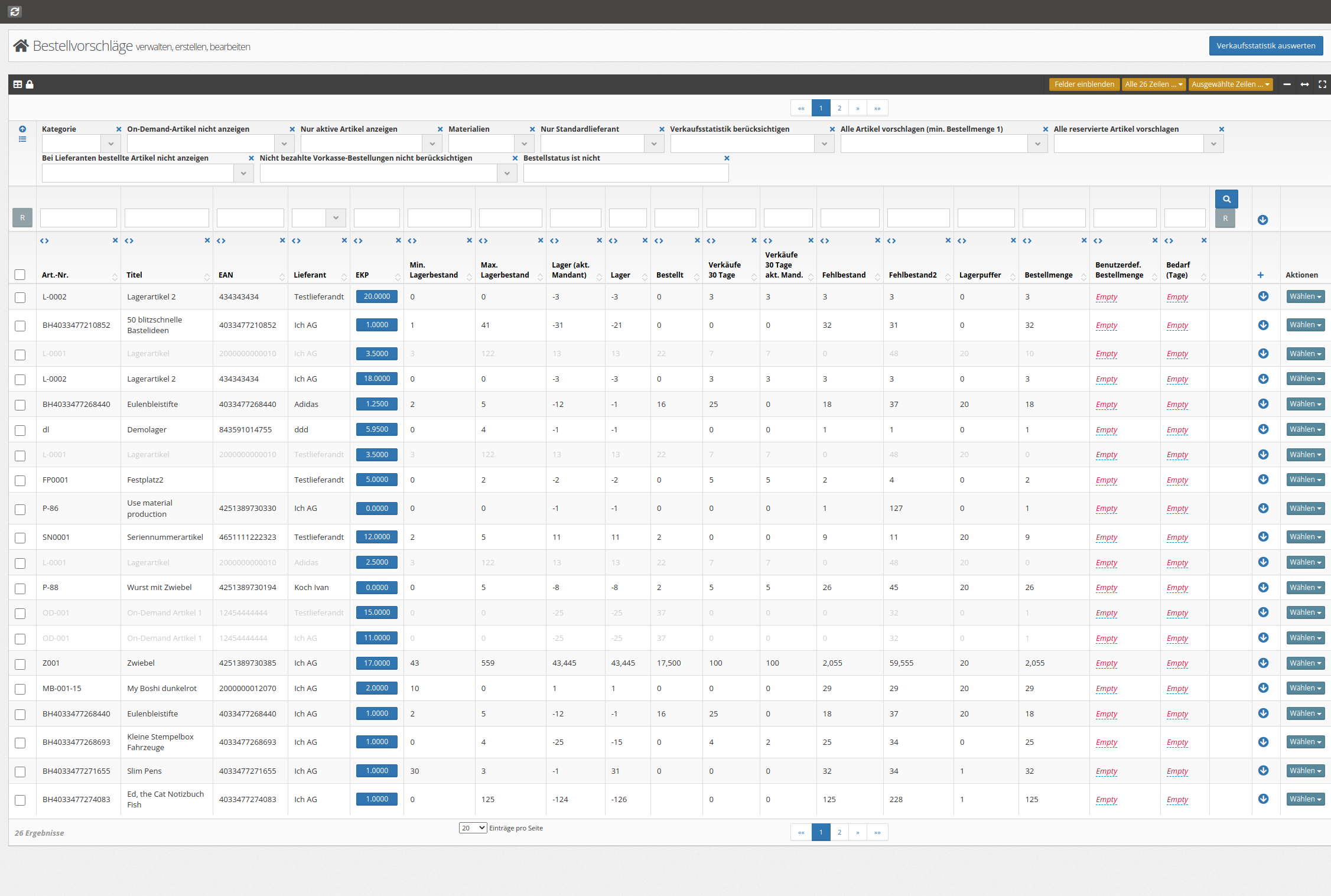This screenshot has width=1331, height=896.
Task: Open the Einträge pro Seite selector
Action: pyautogui.click(x=473, y=827)
